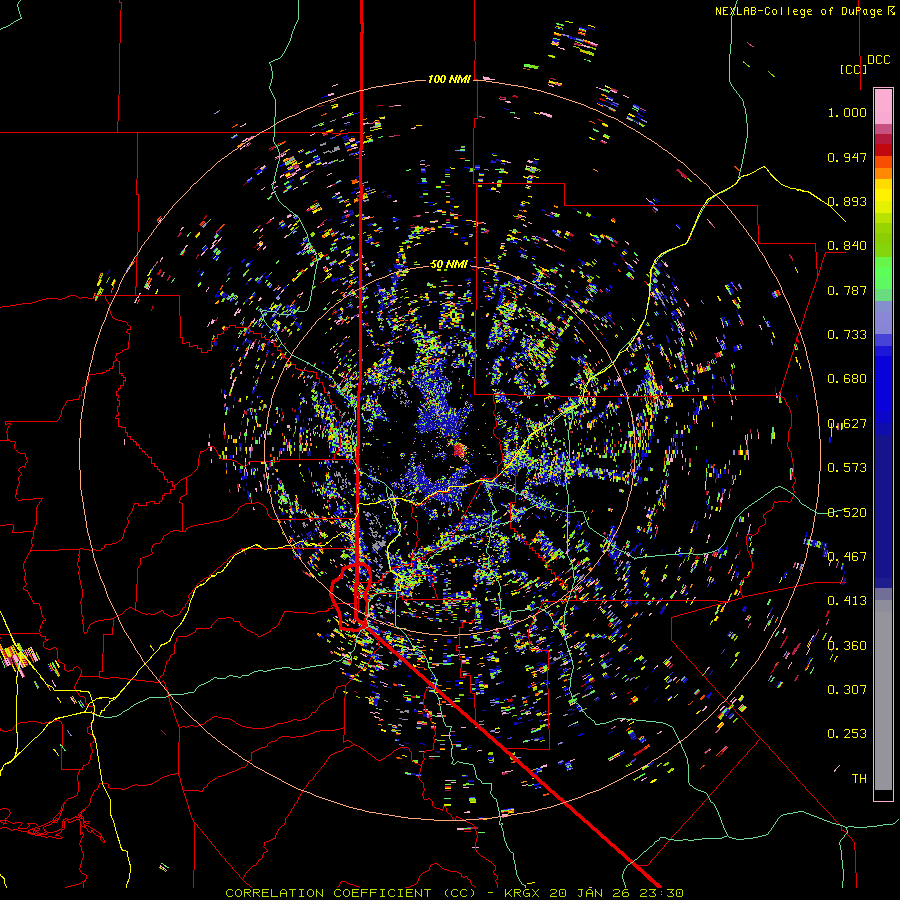The width and height of the screenshot is (900, 900).
Task: Click the 50 NMI range ring label
Action: (x=449, y=265)
